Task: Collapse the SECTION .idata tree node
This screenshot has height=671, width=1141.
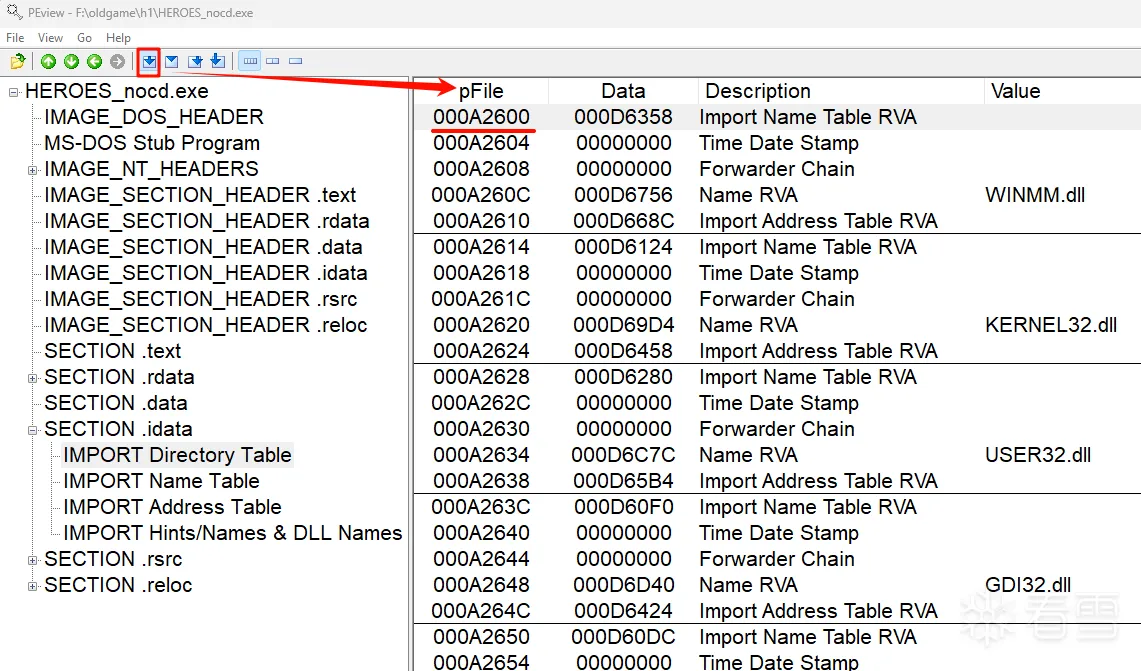Action: 33,430
